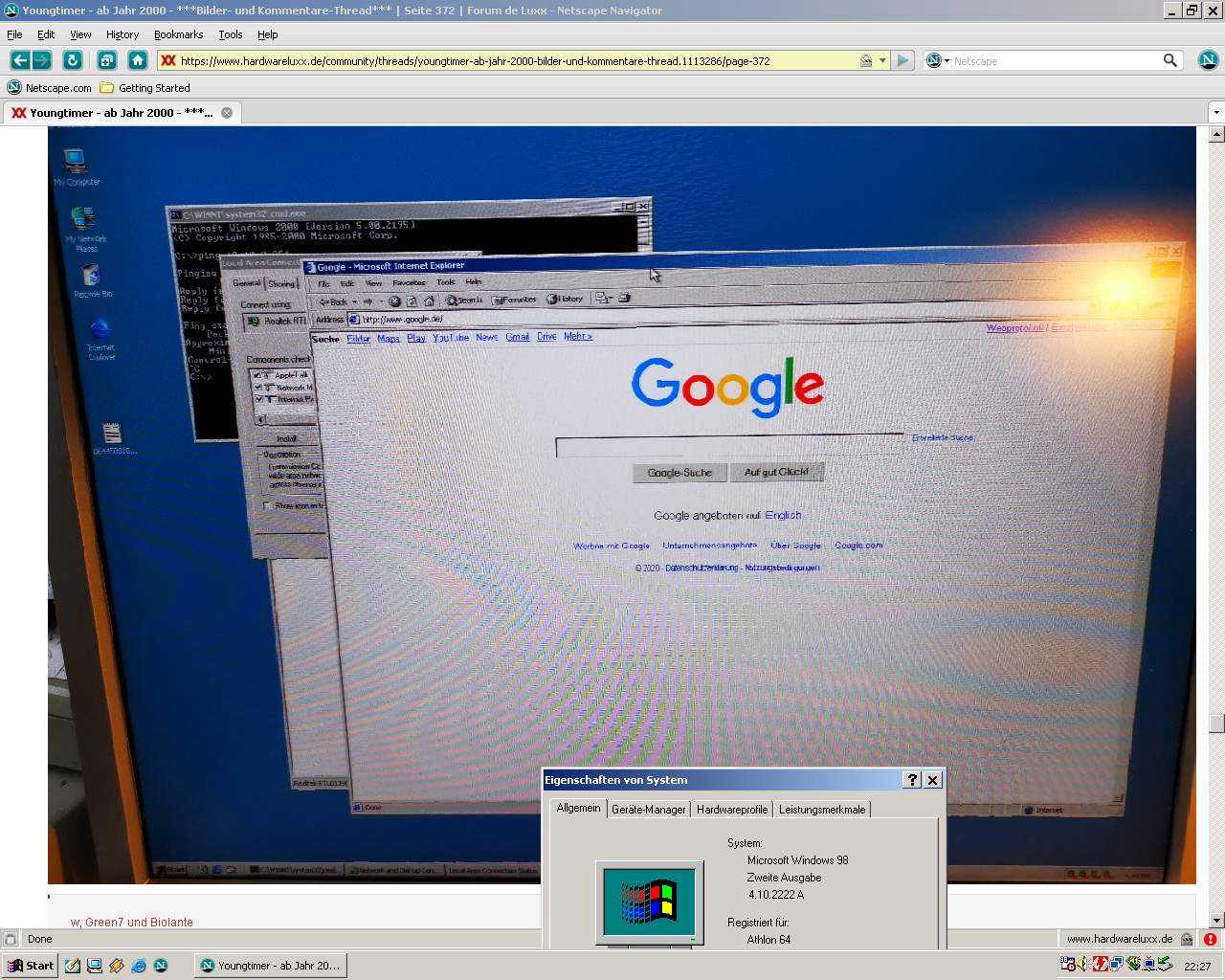The width and height of the screenshot is (1225, 980).
Task: Close the Youngtimer tab with its X
Action: coord(227,112)
